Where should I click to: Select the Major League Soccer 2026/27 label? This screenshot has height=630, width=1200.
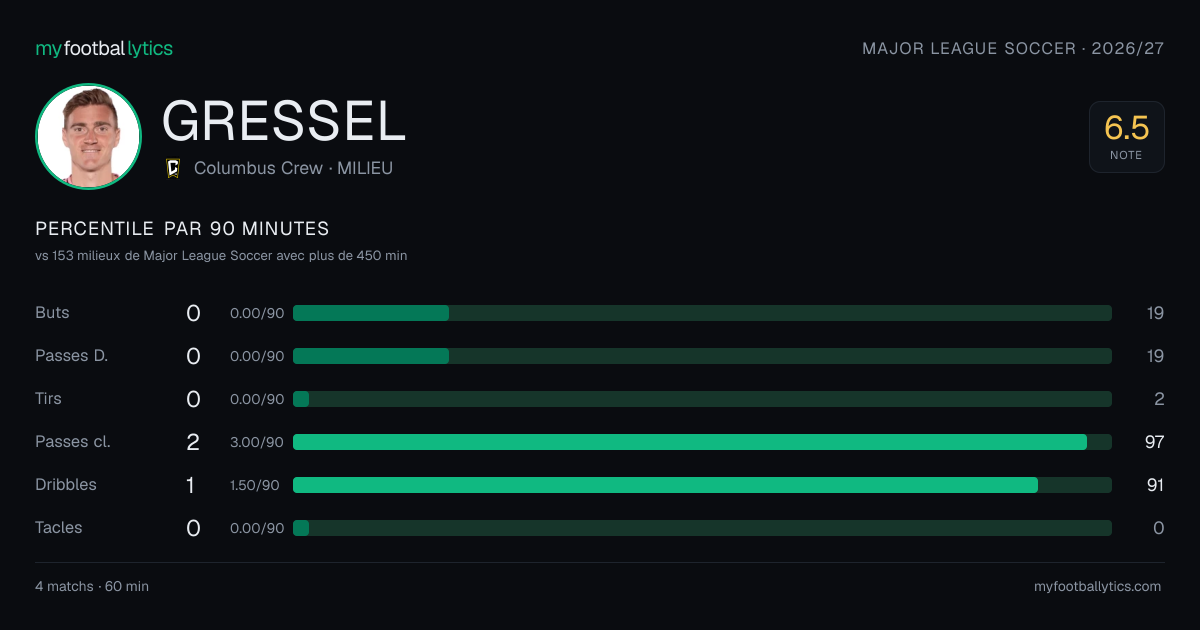(1013, 48)
